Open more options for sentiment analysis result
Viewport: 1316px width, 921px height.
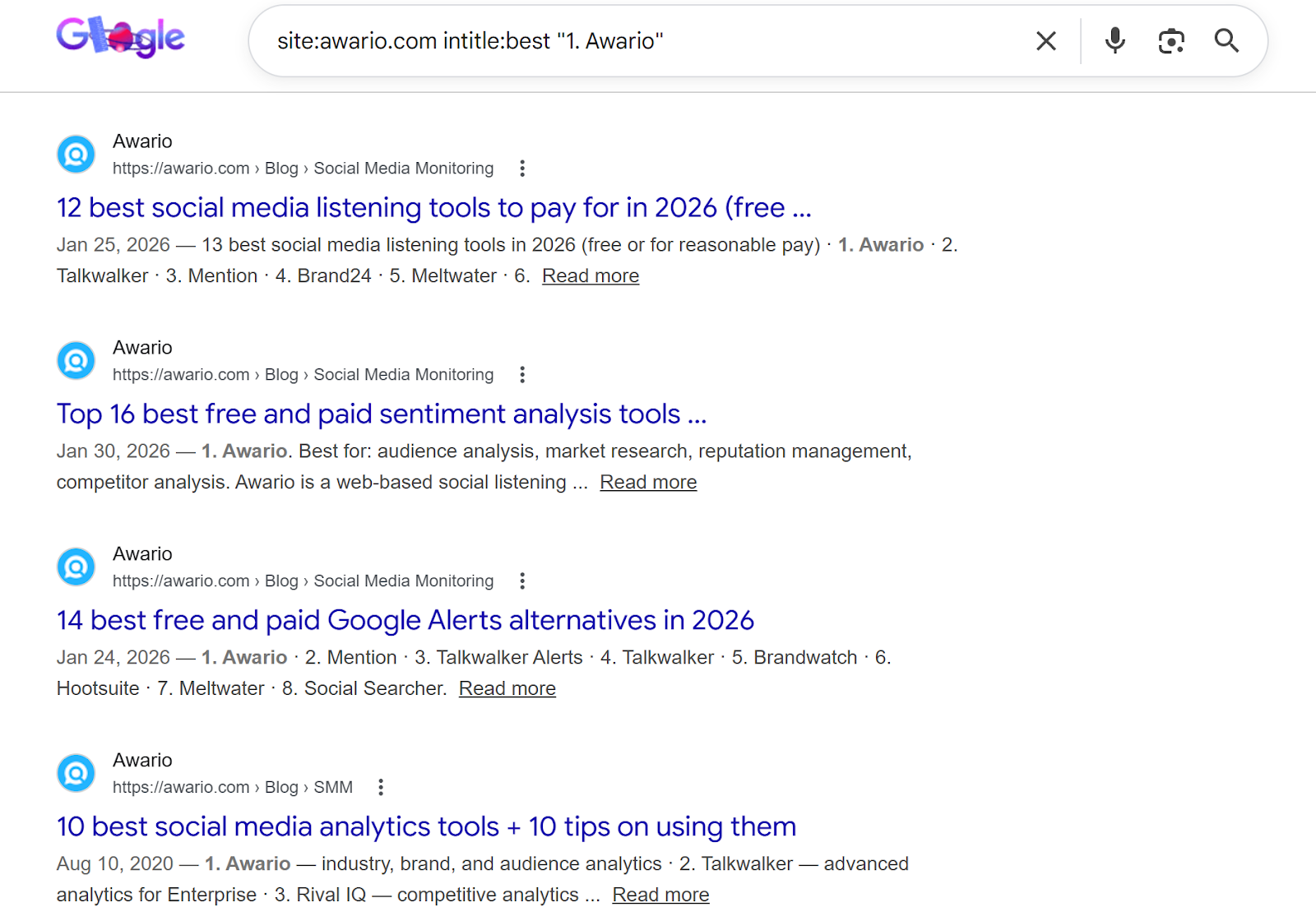(521, 375)
